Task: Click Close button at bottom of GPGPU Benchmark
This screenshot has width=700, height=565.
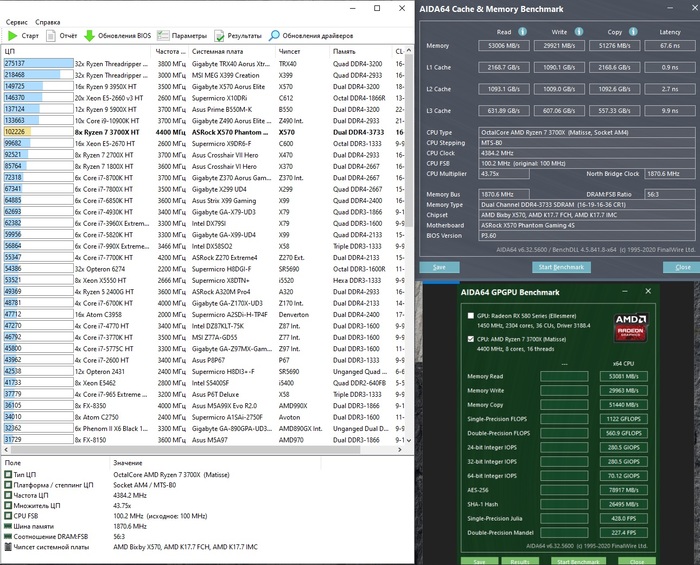Action: click(x=637, y=561)
